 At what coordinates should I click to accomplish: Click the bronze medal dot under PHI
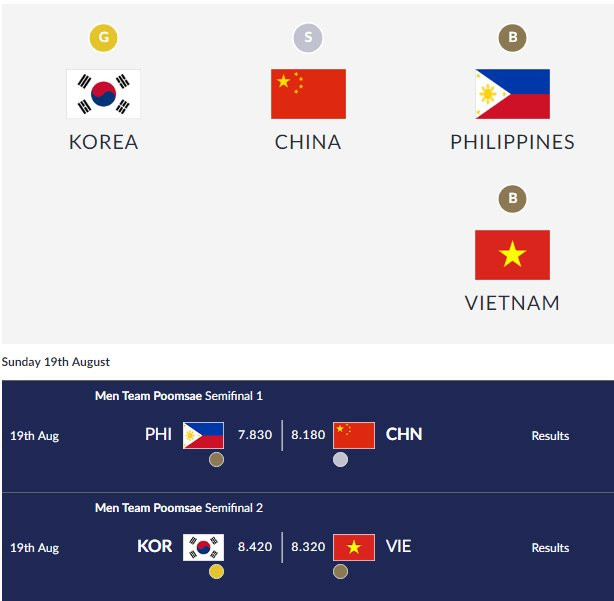coord(216,460)
